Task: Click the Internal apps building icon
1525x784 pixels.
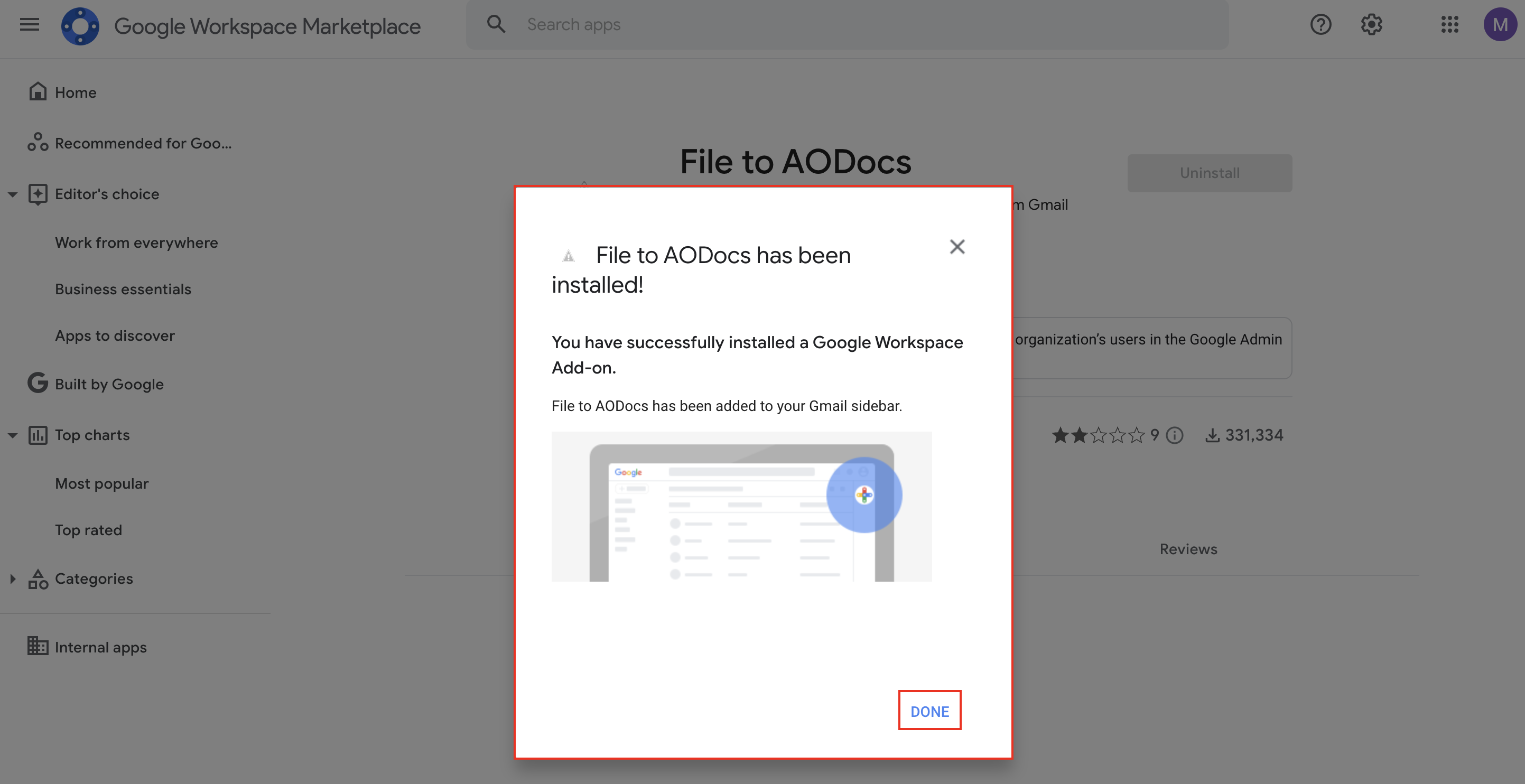Action: (x=38, y=646)
